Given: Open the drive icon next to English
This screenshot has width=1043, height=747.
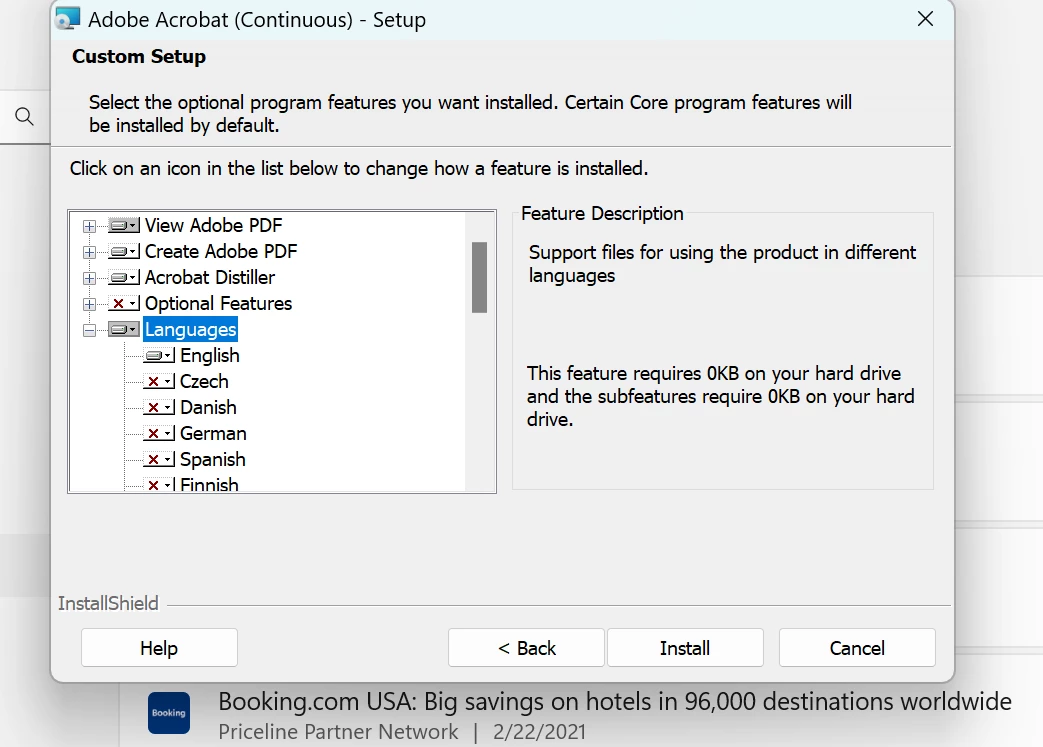Looking at the screenshot, I should coord(159,355).
